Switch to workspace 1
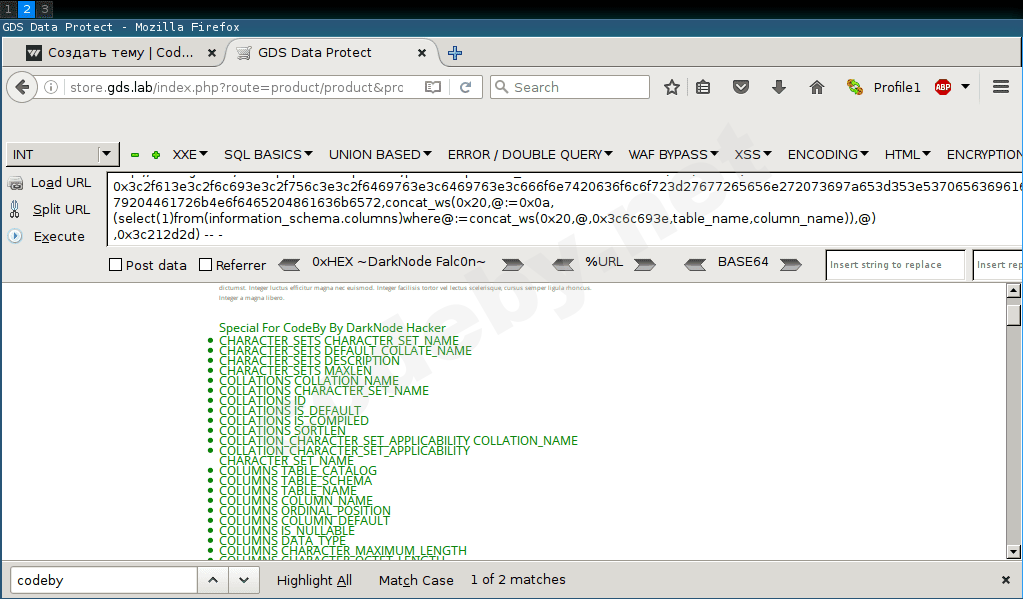The height and width of the screenshot is (599, 1023). pos(8,9)
